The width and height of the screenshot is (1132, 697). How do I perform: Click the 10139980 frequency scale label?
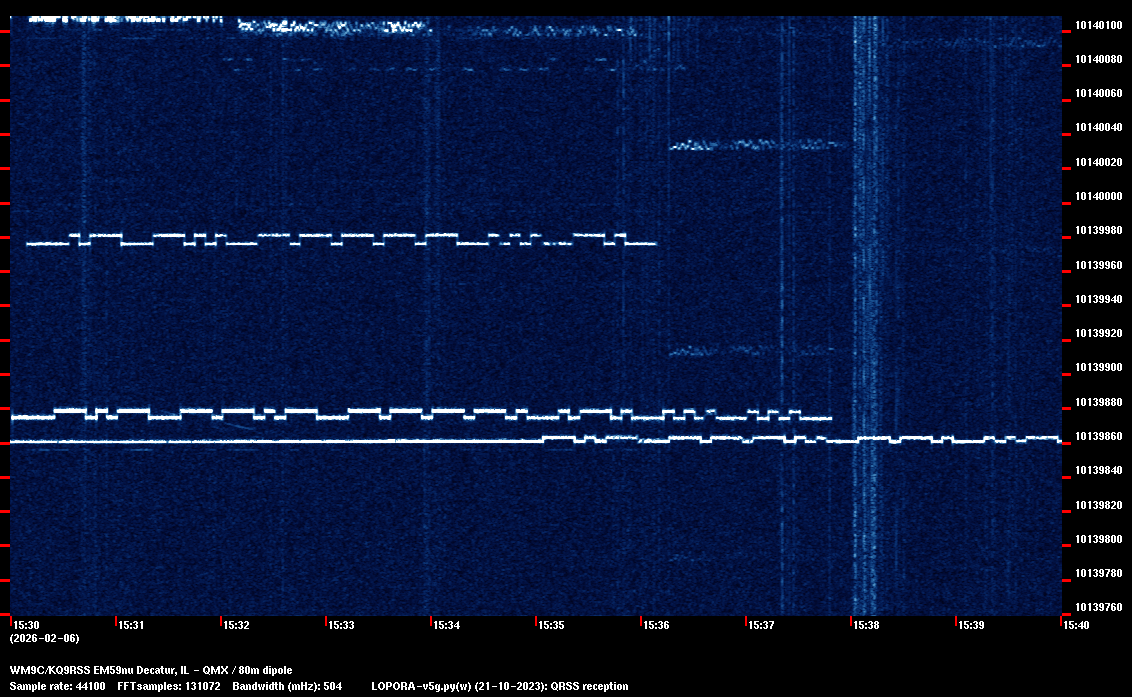pos(1097,231)
